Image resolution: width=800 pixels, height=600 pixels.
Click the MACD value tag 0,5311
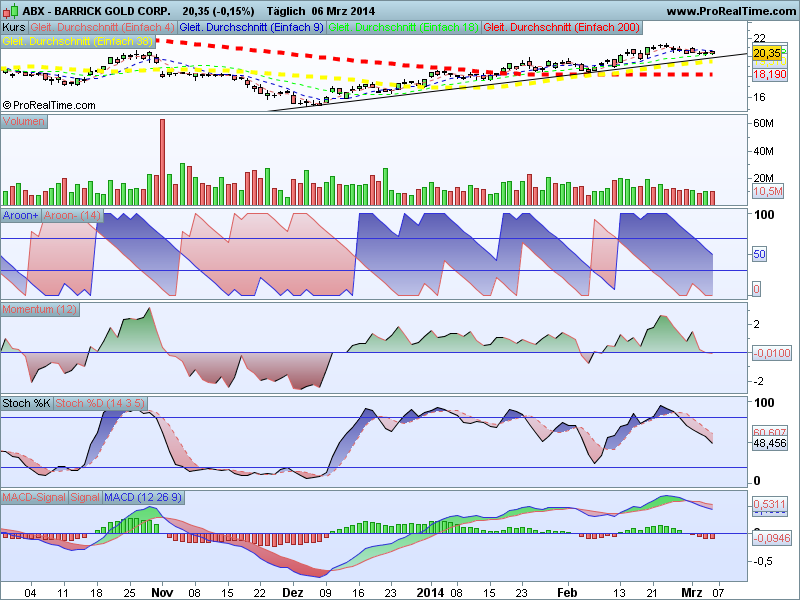(x=769, y=504)
